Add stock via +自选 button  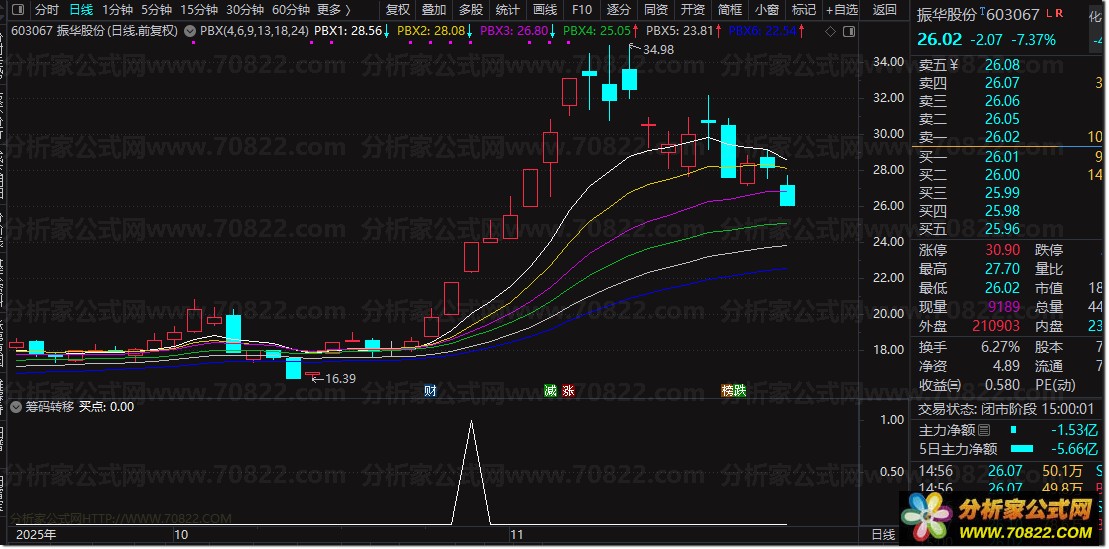[x=842, y=10]
